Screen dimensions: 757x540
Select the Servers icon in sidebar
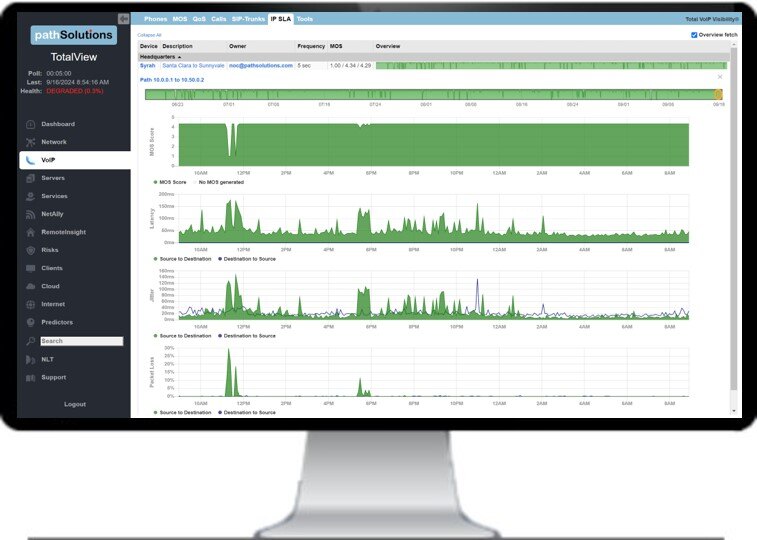point(31,178)
